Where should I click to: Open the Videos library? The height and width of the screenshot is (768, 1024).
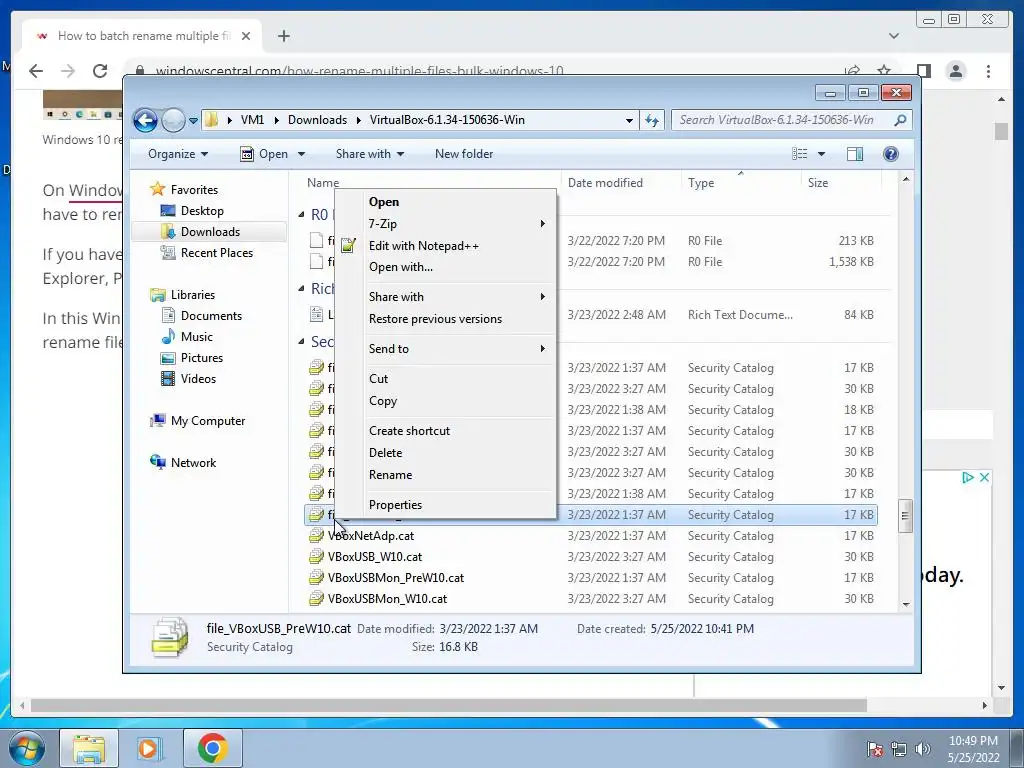(198, 379)
